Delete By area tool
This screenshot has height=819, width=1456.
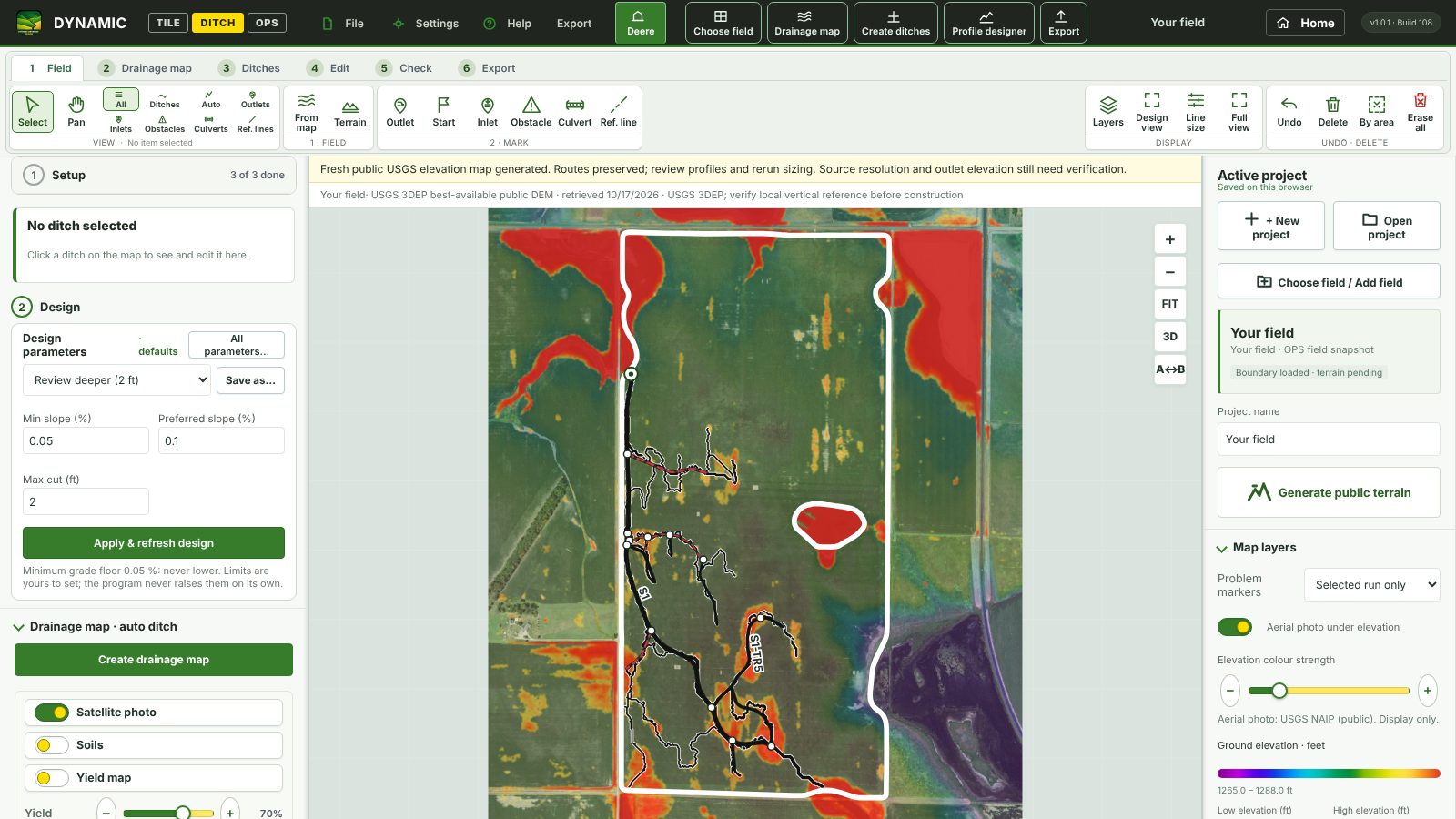tap(1376, 113)
